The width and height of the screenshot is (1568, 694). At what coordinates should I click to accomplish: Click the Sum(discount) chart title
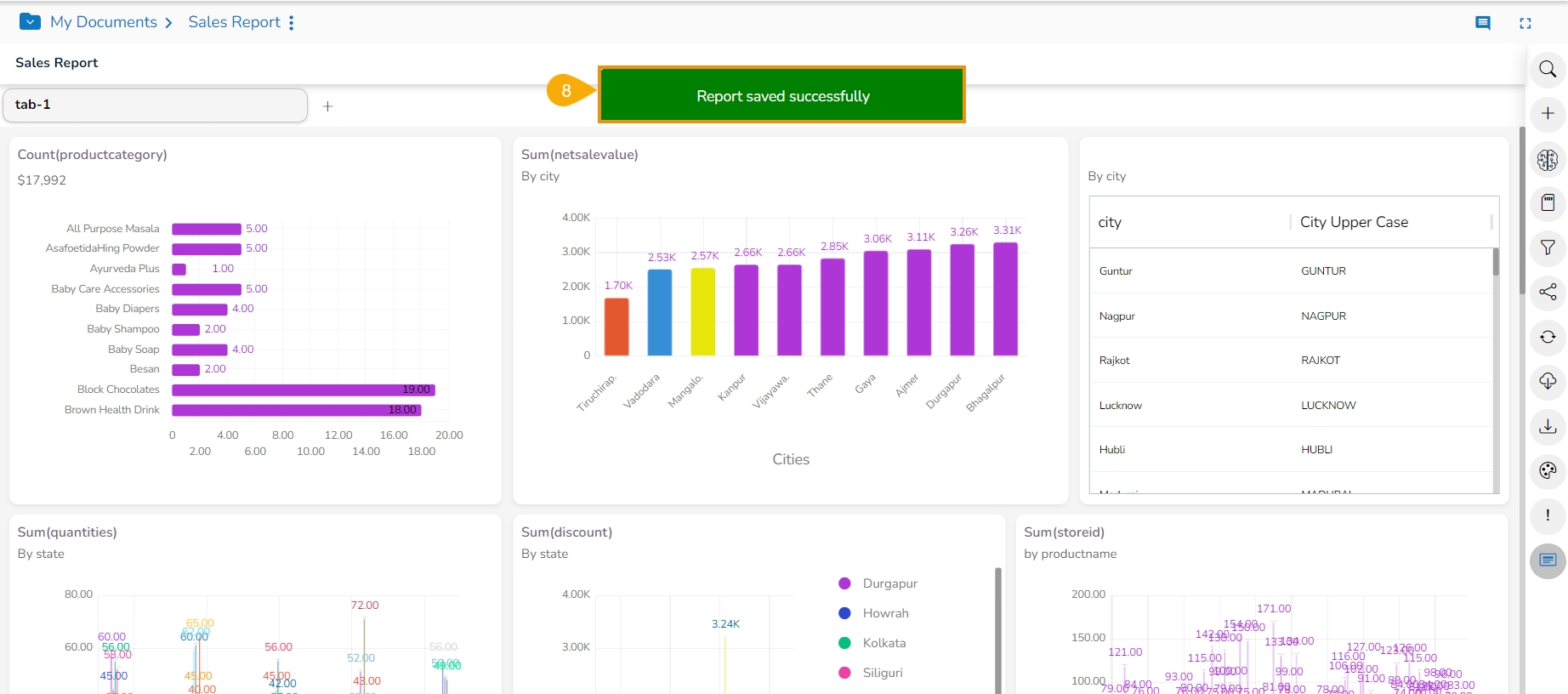[x=566, y=532]
